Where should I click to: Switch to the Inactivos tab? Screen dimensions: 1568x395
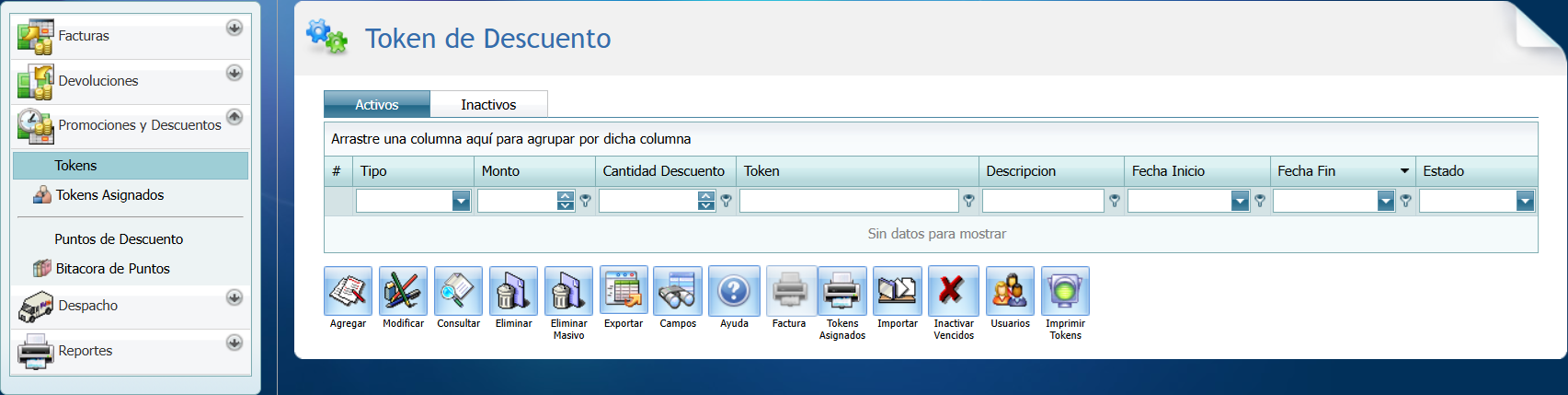click(488, 104)
